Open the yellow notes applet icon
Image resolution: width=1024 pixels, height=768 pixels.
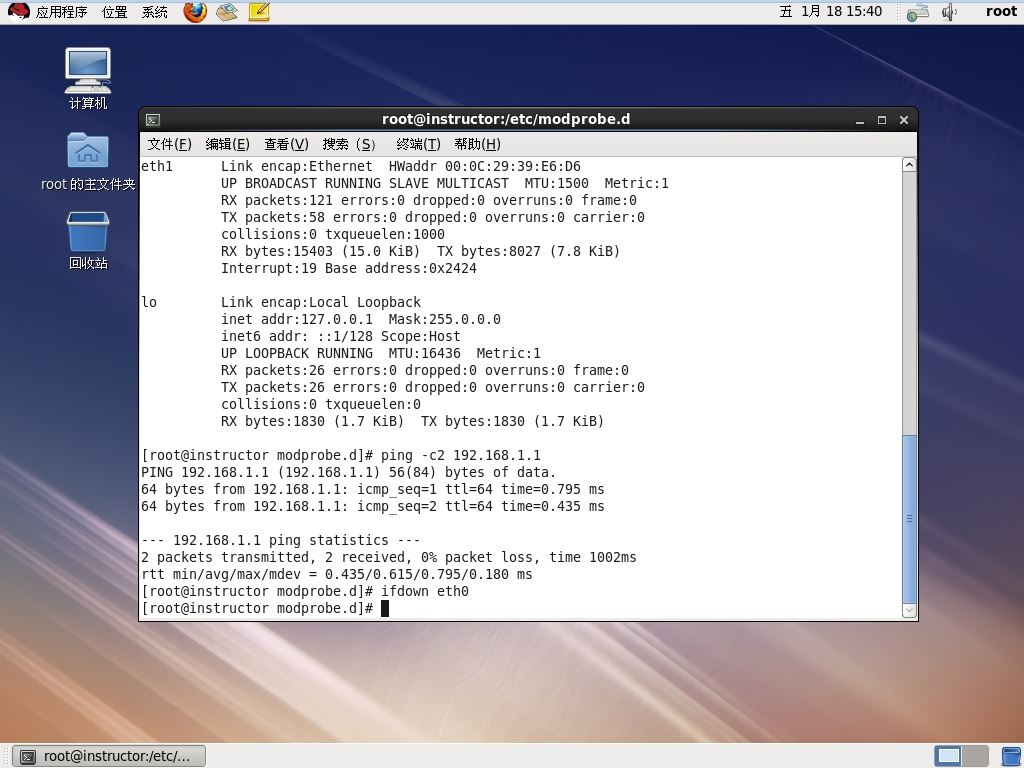(x=259, y=11)
